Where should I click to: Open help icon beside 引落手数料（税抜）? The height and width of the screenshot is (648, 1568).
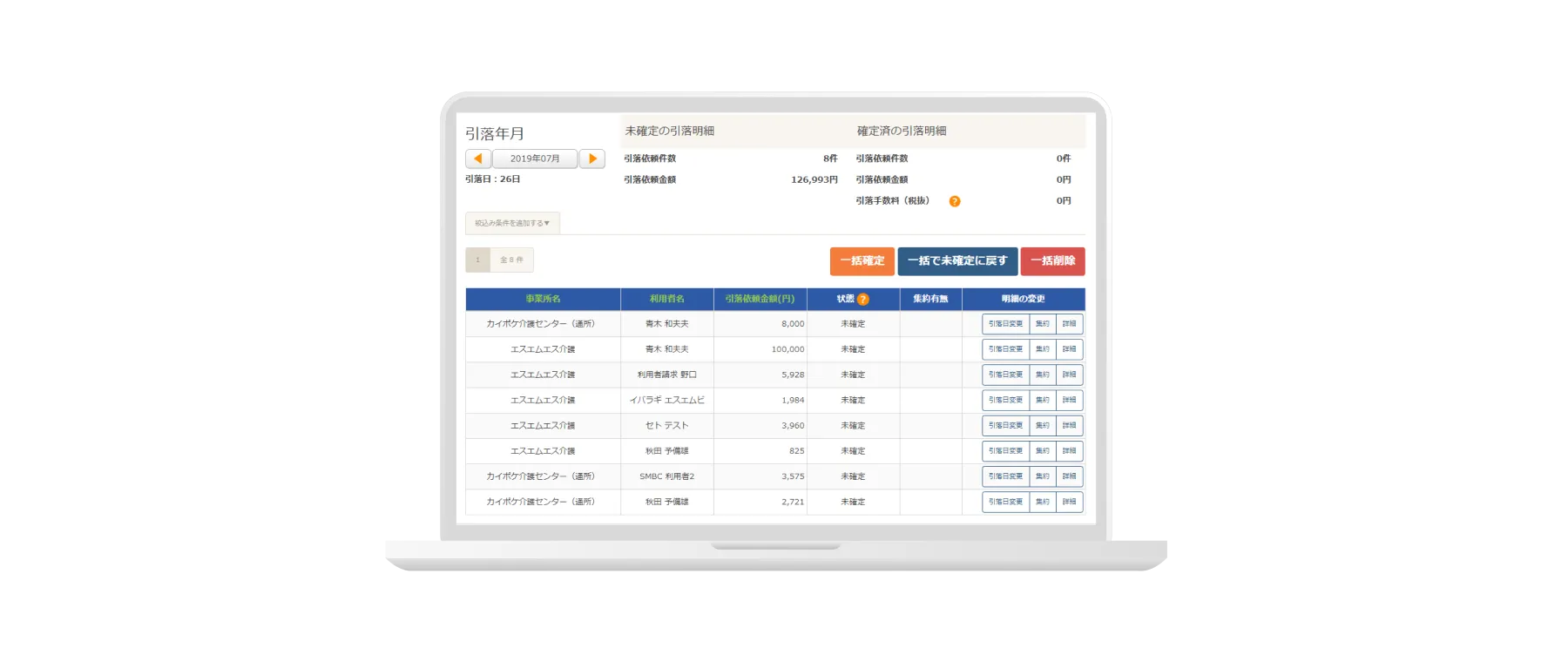coord(955,201)
